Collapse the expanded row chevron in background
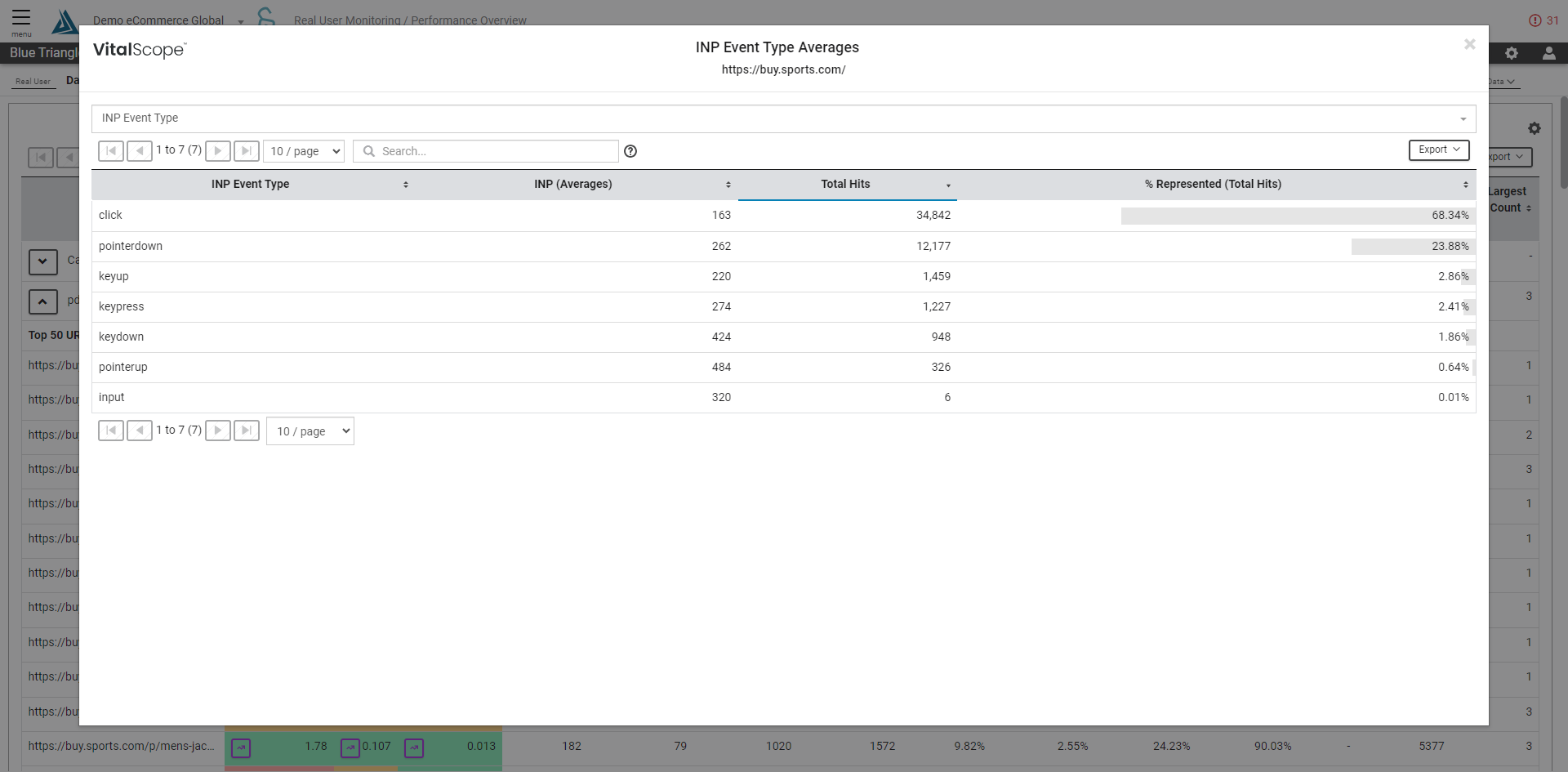 pos(42,301)
